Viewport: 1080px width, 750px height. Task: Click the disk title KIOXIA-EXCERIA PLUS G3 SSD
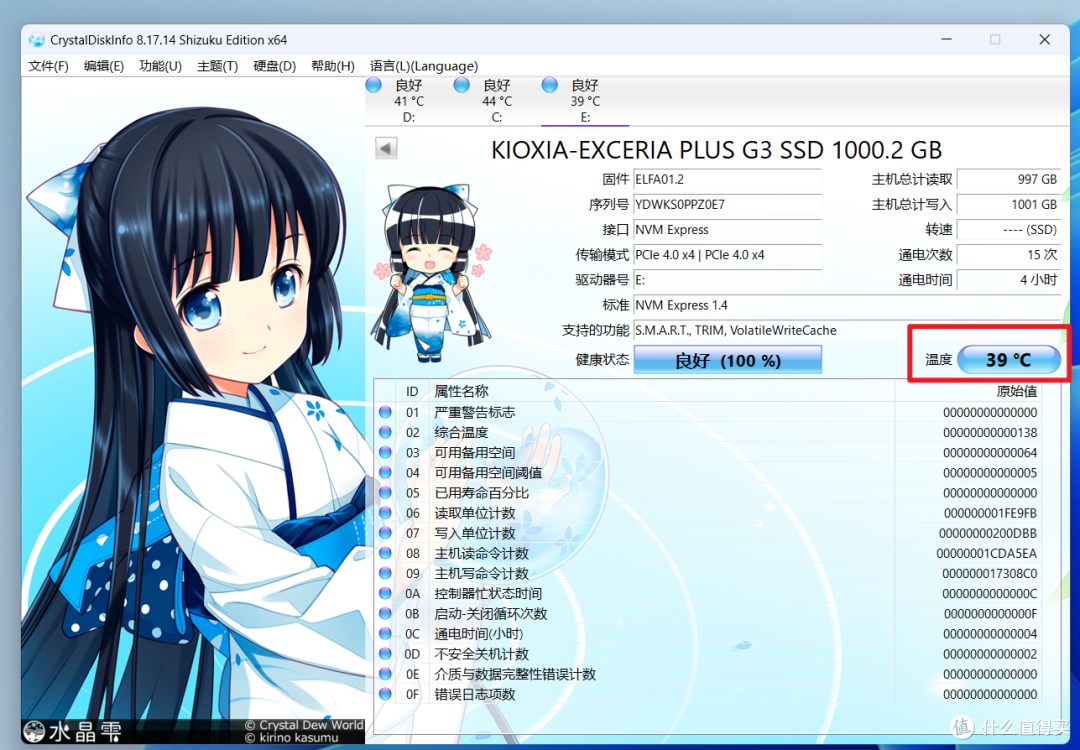click(x=716, y=149)
